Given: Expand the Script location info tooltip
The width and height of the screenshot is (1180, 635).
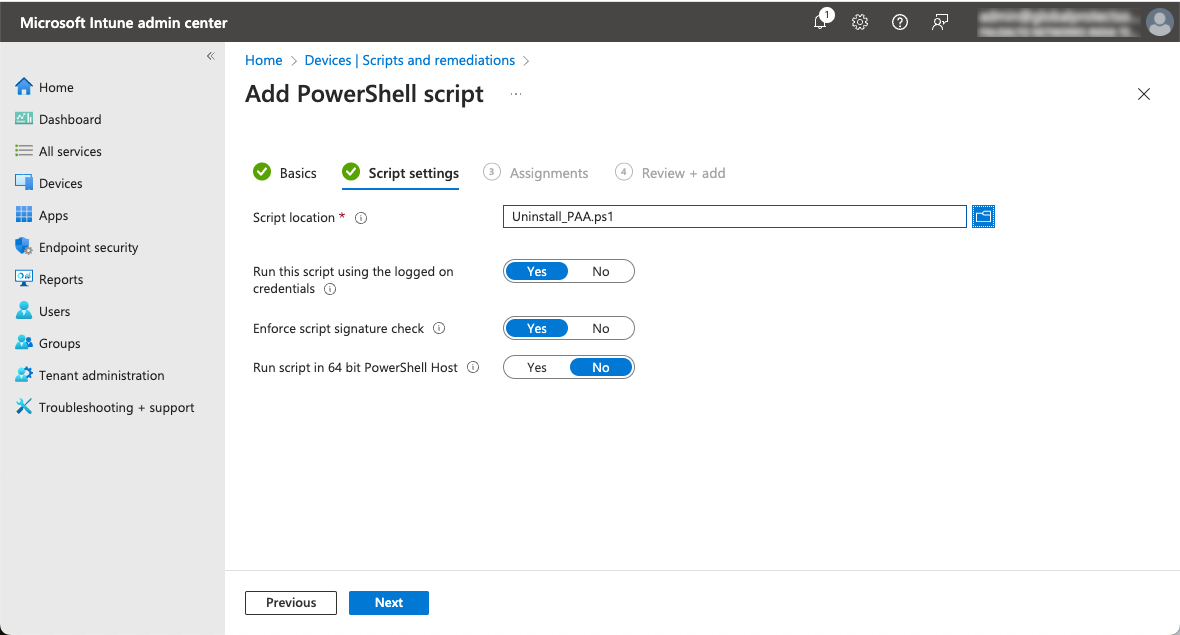Looking at the screenshot, I should pyautogui.click(x=359, y=216).
